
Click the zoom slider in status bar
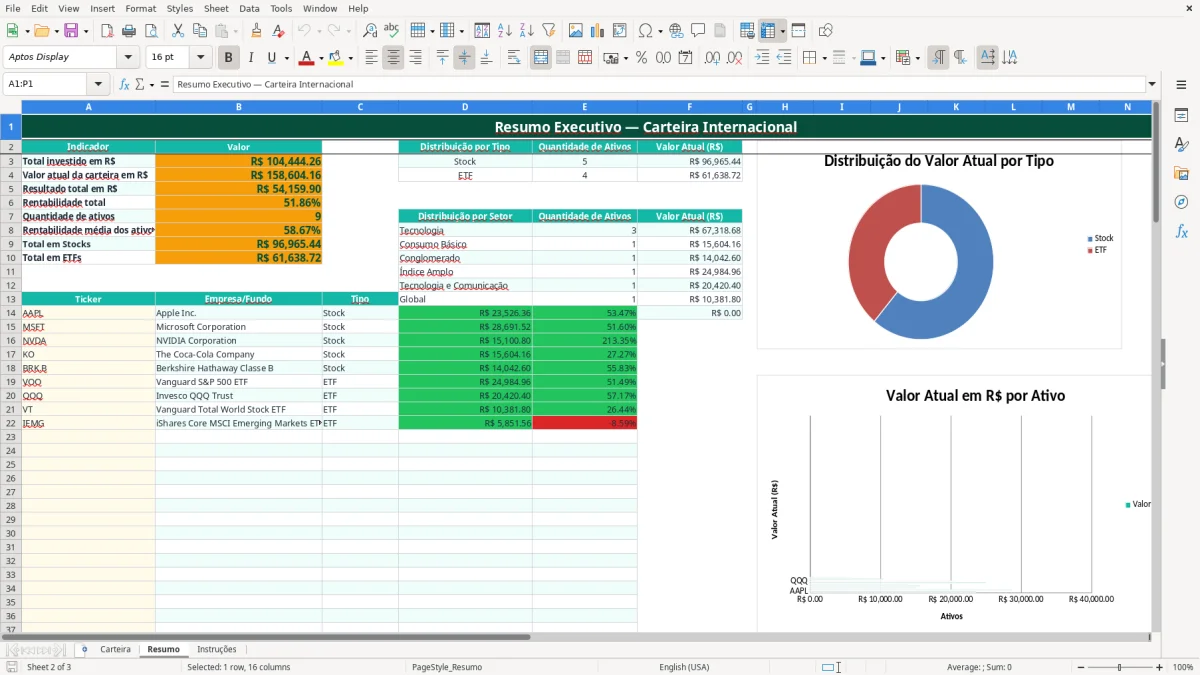tap(1119, 667)
